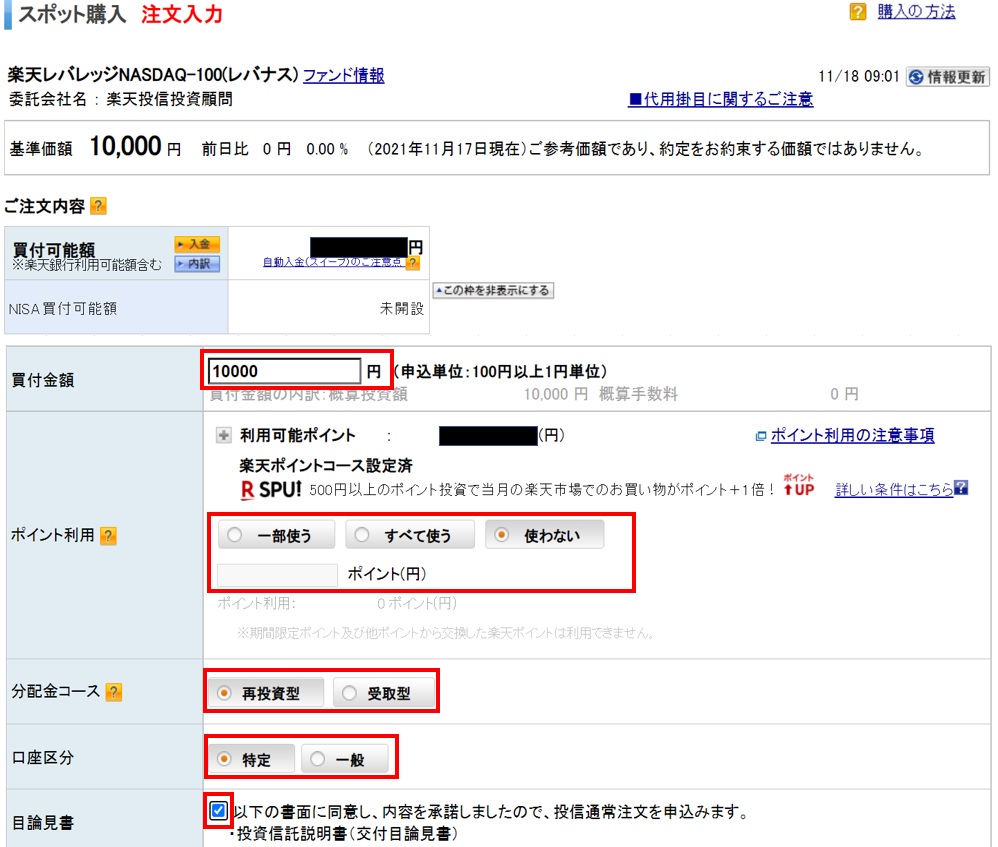This screenshot has height=847, width=998.
Task: Choose 再投資型 distribution course
Action: point(265,692)
